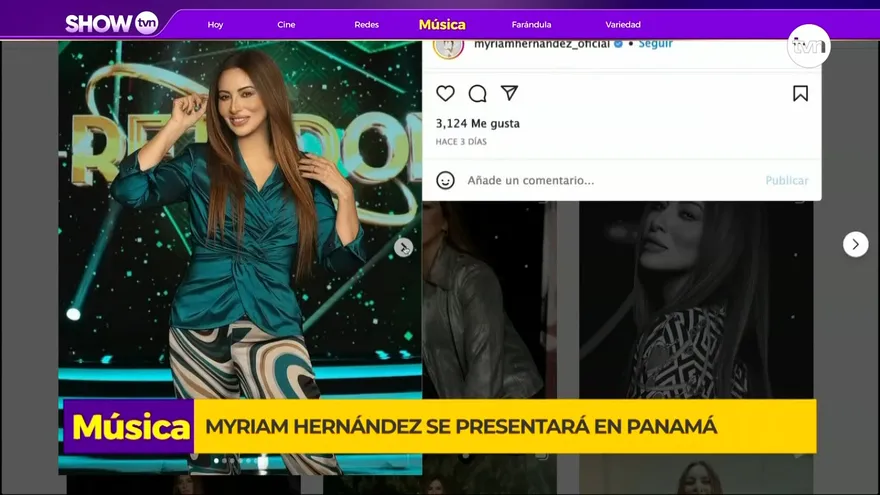Open myriamhernandez_oficial username link
The image size is (880, 495).
click(x=542, y=44)
